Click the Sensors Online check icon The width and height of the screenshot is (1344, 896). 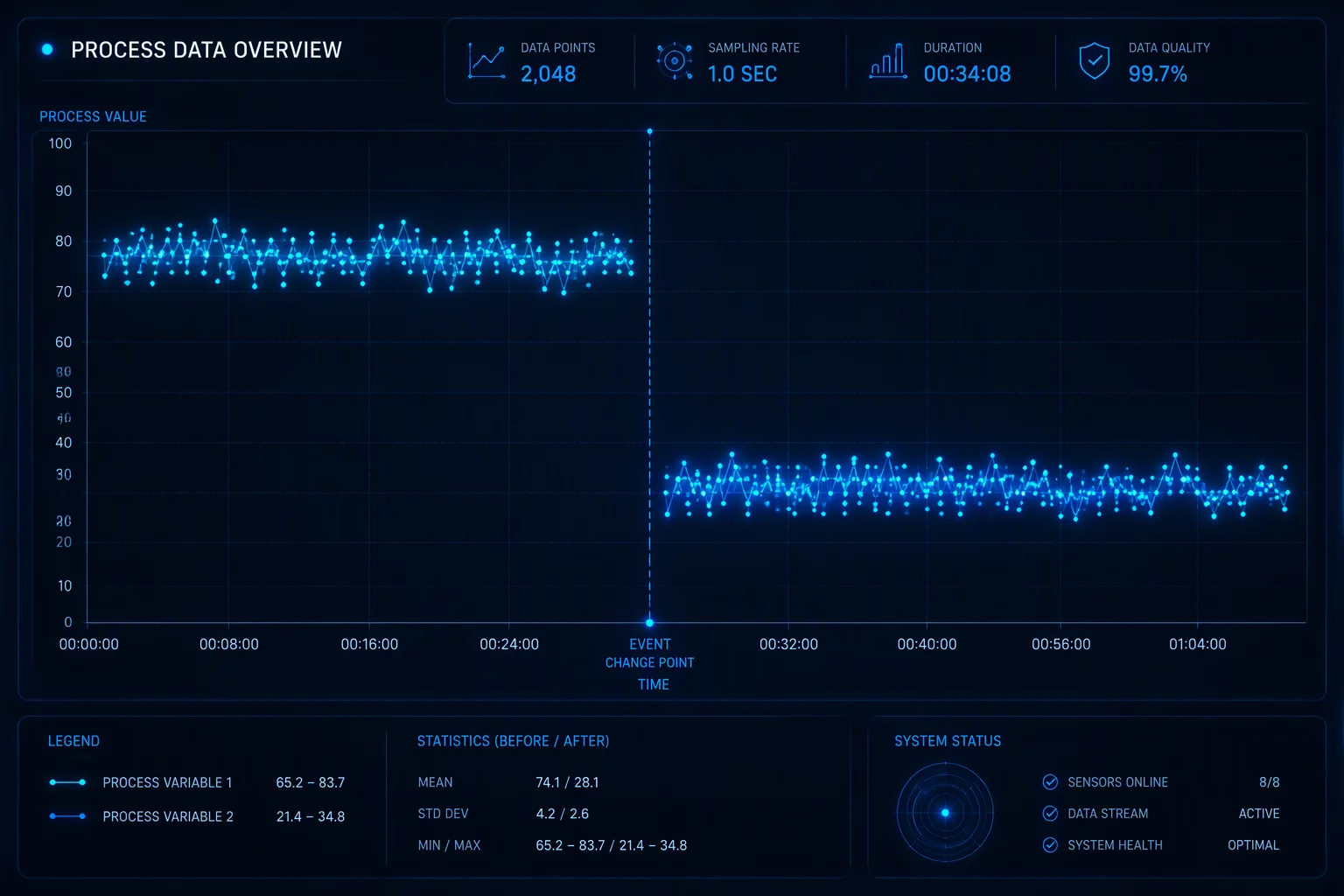coord(1050,782)
